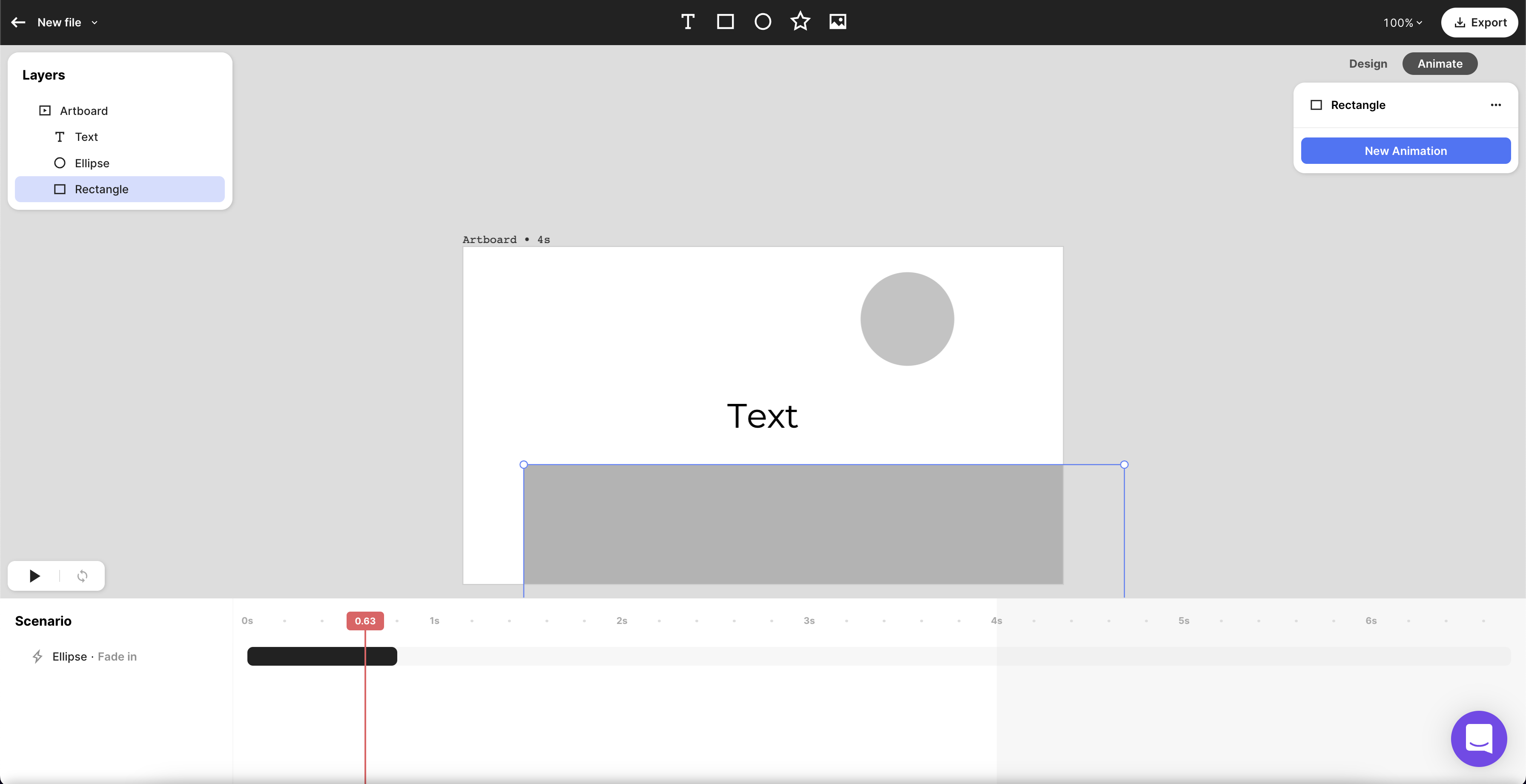Switch to the Design tab
Screen dimensions: 1526x784
[x=1367, y=63]
